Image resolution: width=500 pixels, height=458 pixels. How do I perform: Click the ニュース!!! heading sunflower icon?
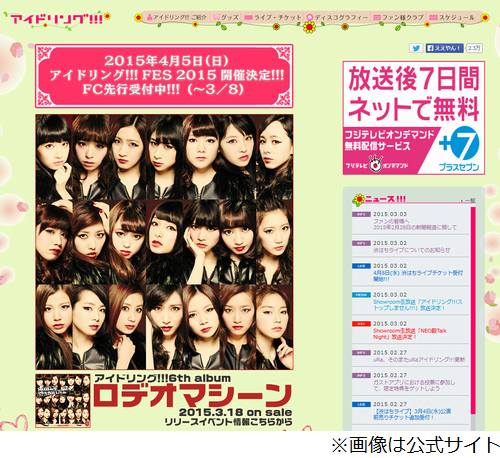coord(359,200)
